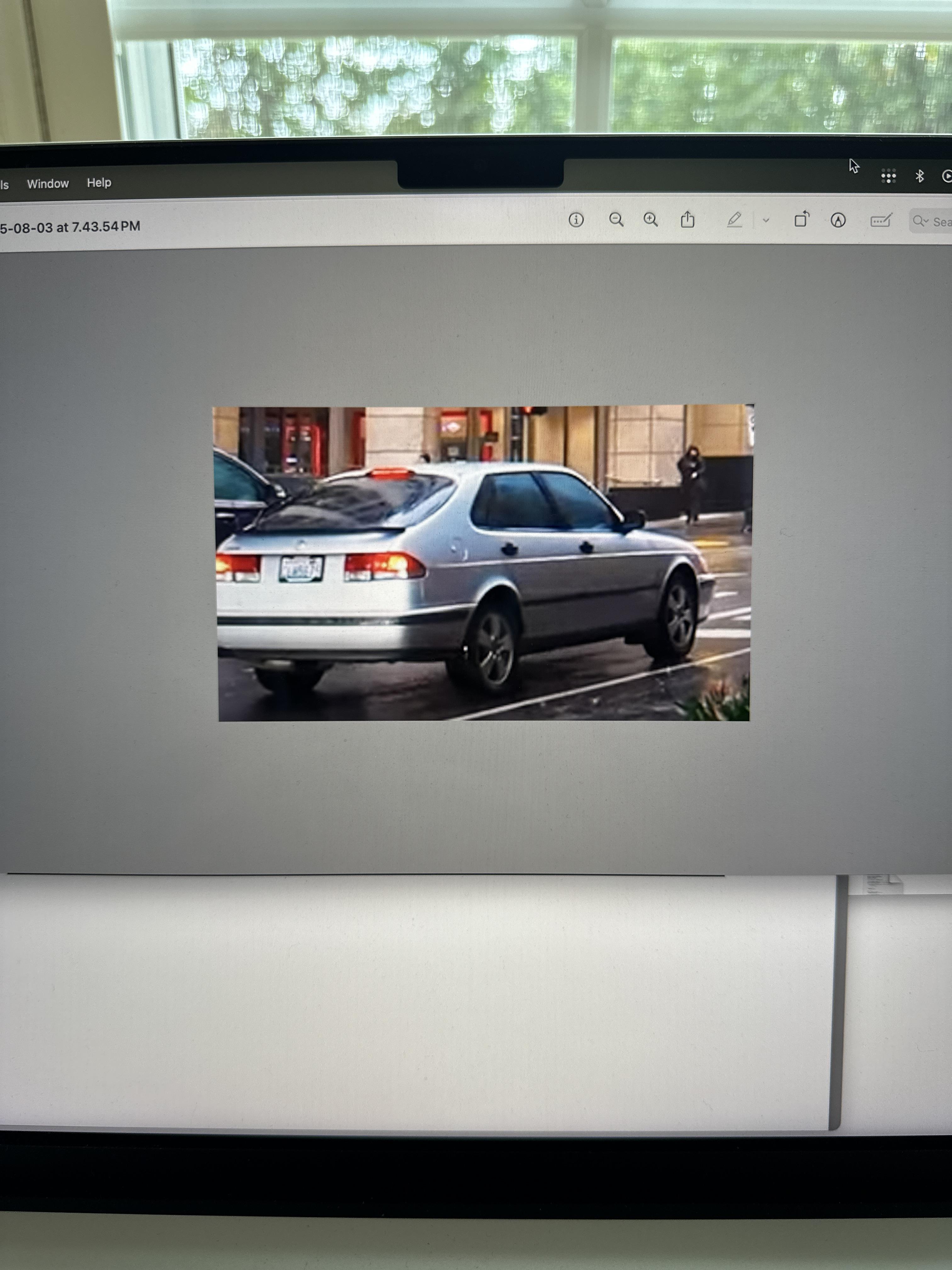Select the Markup pencil tool
This screenshot has width=952, height=1270.
(x=735, y=220)
